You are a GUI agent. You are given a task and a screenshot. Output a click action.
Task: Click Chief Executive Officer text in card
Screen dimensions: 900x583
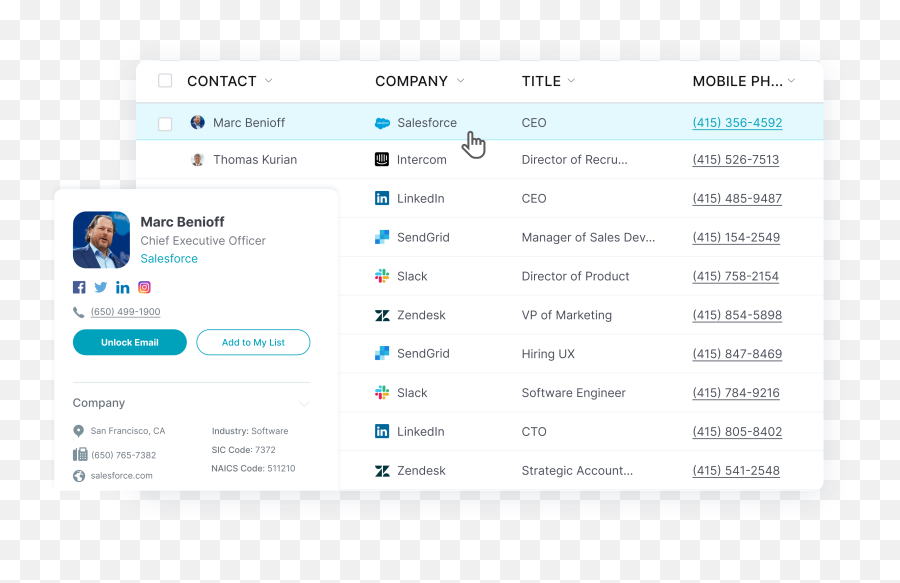[203, 241]
